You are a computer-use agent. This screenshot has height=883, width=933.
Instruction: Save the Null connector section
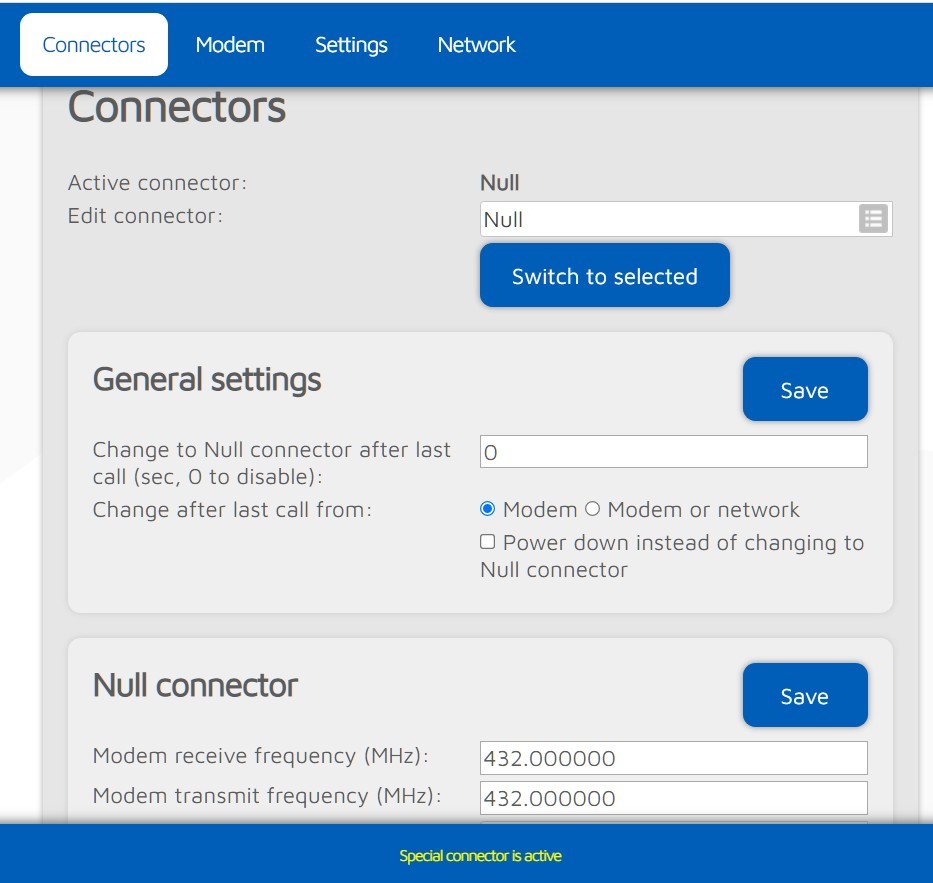pyautogui.click(x=804, y=696)
